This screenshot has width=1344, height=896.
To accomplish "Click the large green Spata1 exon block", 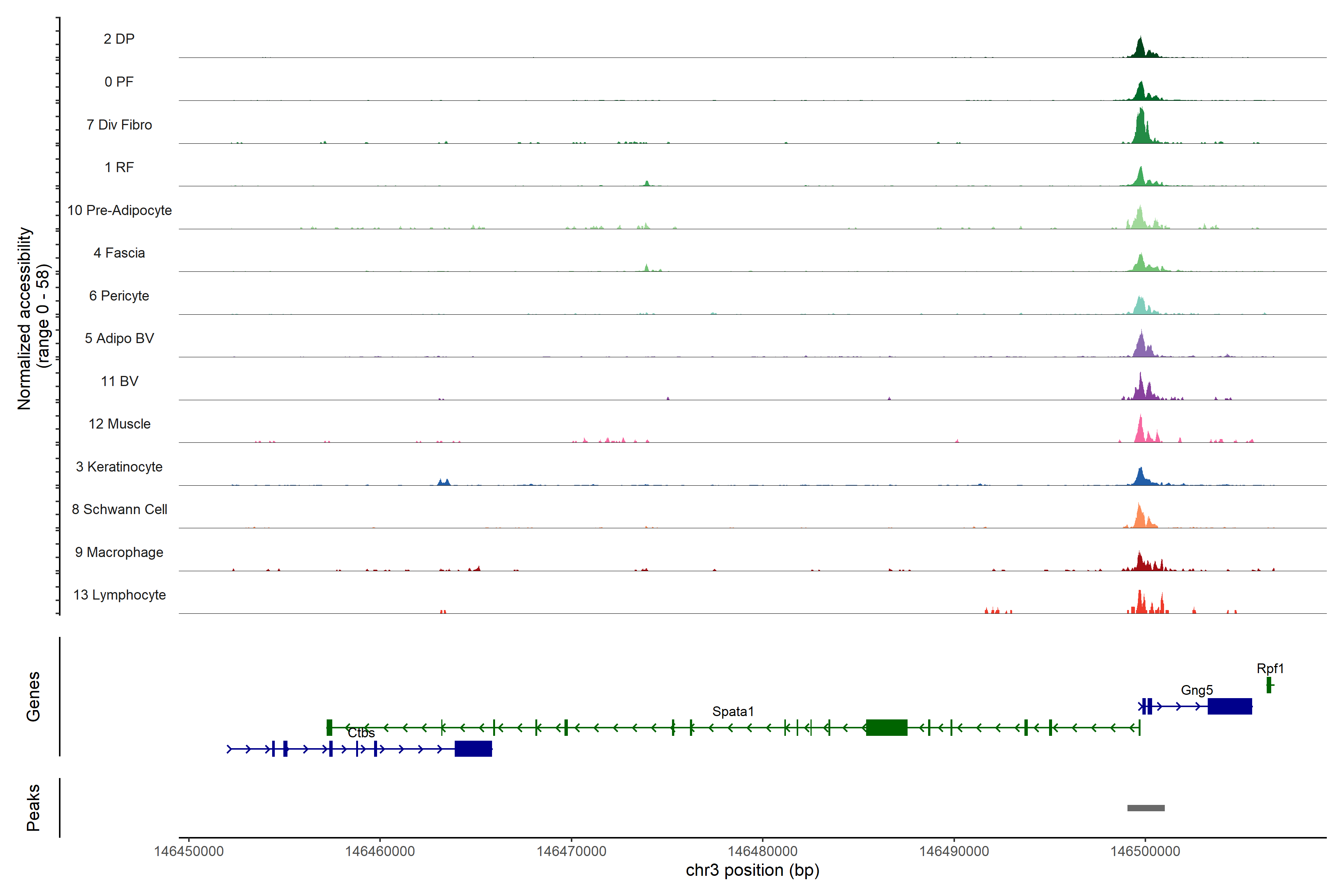I will click(886, 727).
